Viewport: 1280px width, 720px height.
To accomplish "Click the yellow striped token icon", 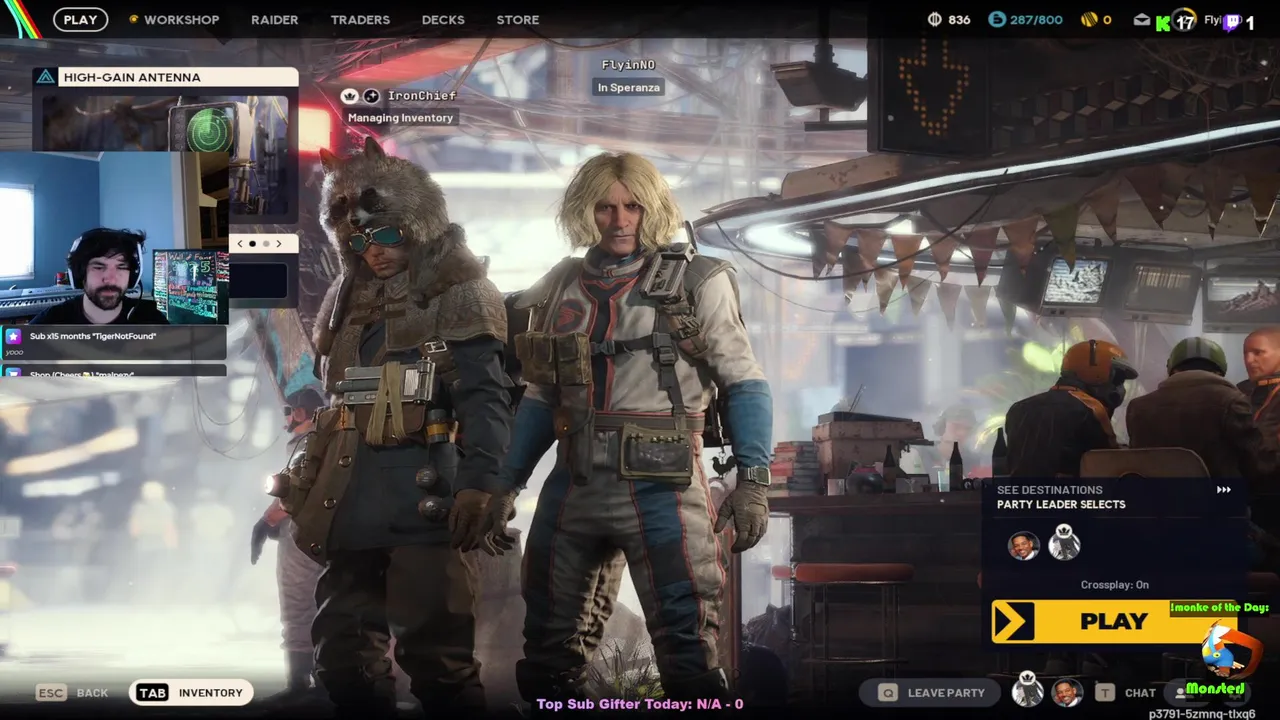I will pos(1089,19).
